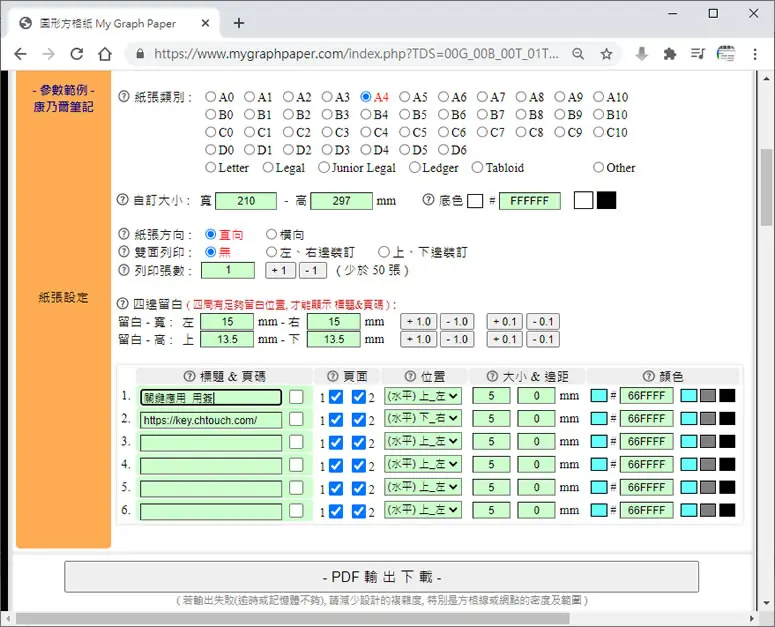
Task: Click the help icon in 顏色 column header
Action: pyautogui.click(x=648, y=376)
